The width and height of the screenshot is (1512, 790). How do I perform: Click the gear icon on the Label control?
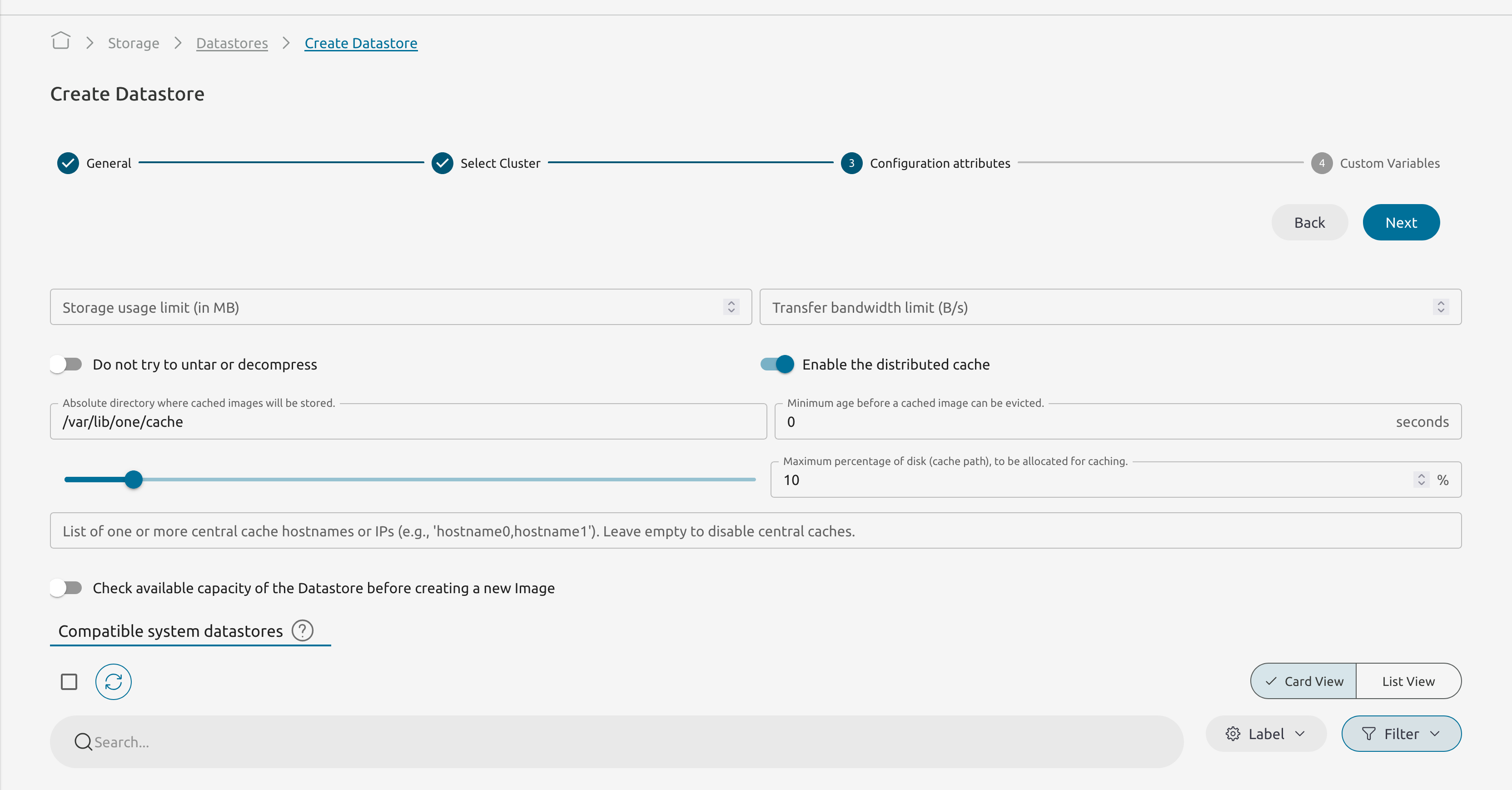click(x=1233, y=733)
